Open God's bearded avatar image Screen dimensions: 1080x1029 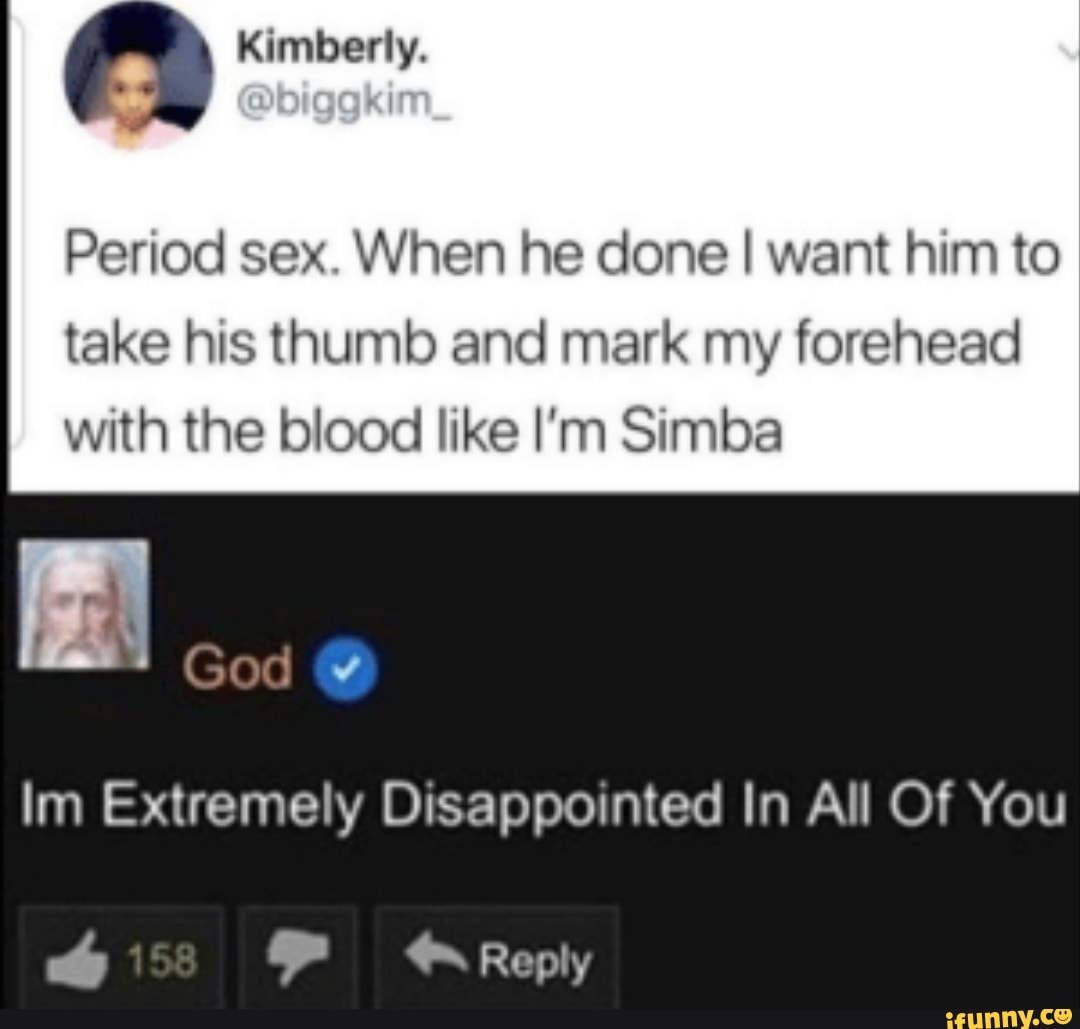pos(85,604)
